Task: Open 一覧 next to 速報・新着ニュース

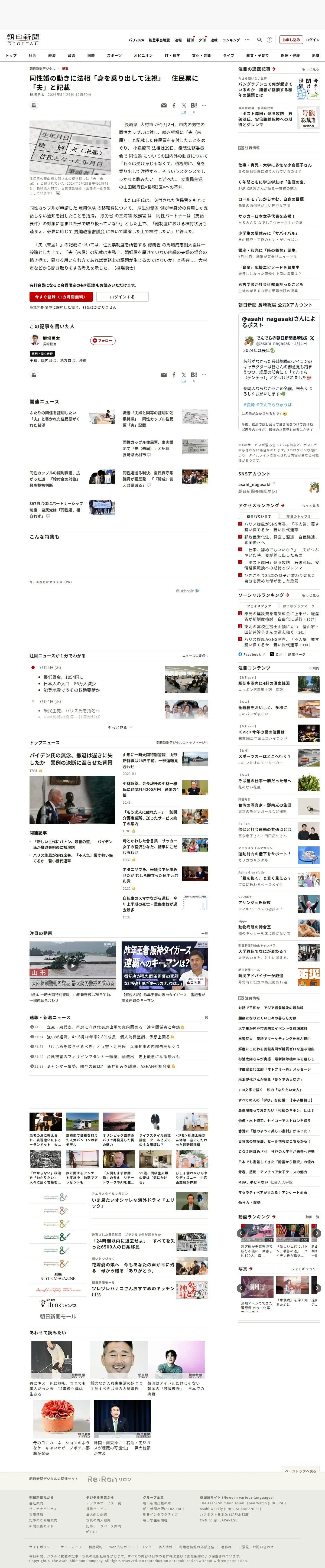Action: [x=204, y=1017]
